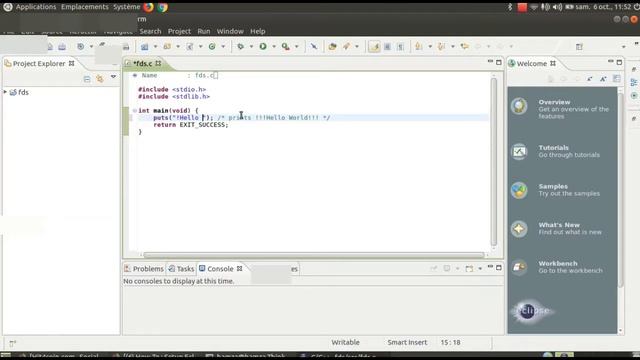640x360 pixels.
Task: Open the Run button dropdown arrow
Action: (x=274, y=47)
